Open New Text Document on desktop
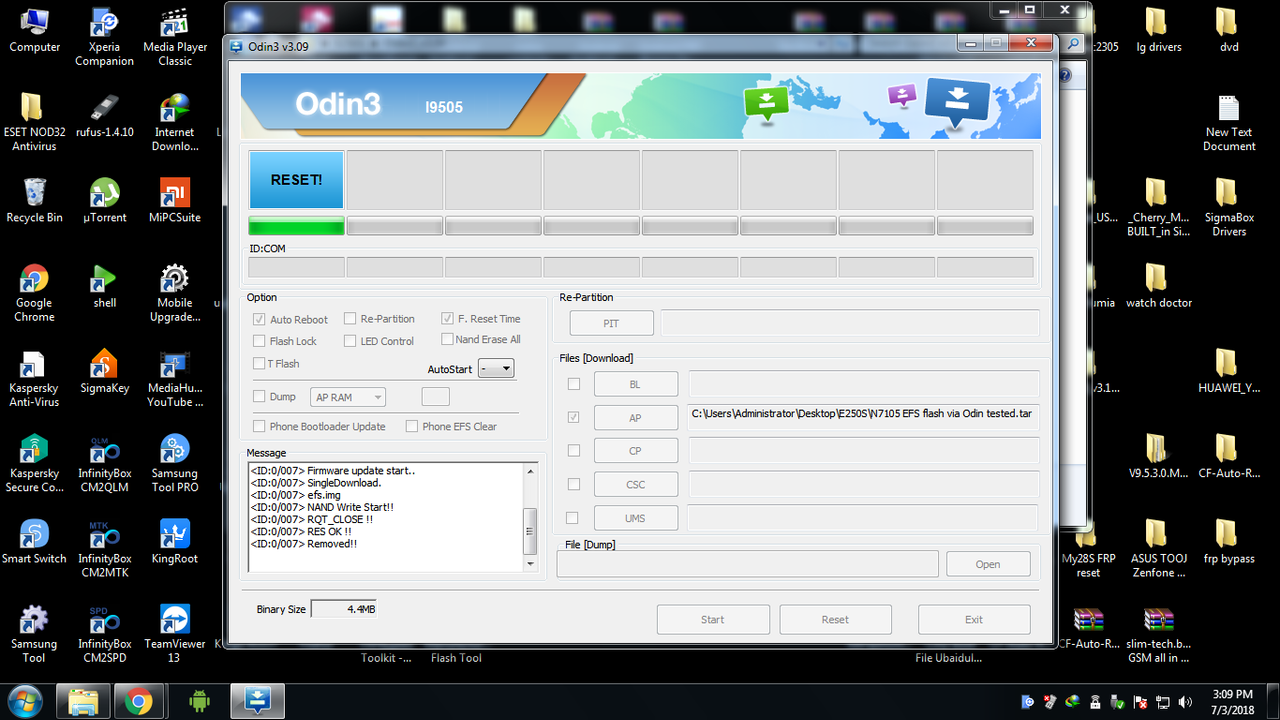 (1228, 122)
